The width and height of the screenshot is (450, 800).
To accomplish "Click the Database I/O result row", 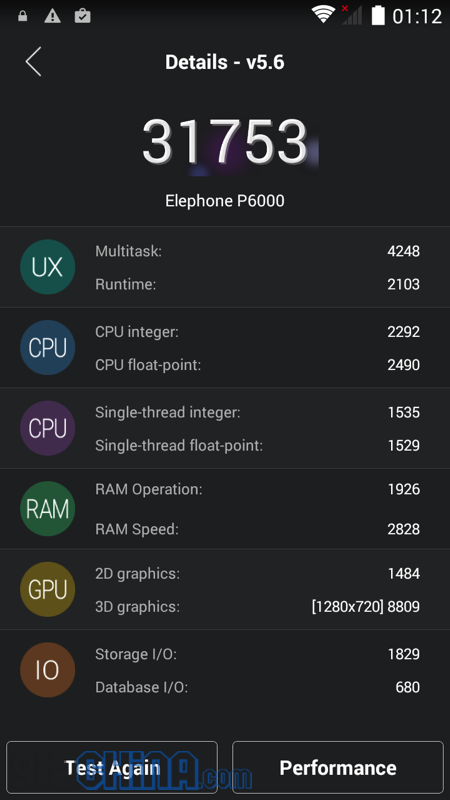I will point(257,687).
